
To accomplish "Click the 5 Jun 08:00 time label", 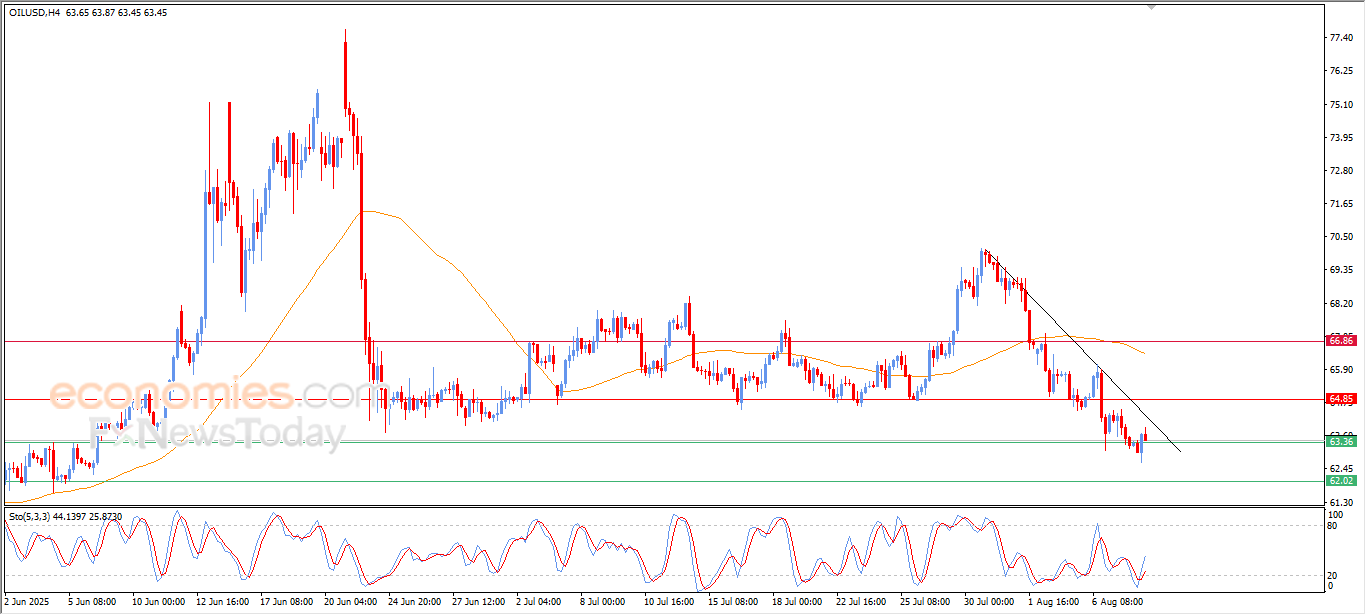I will [x=94, y=602].
